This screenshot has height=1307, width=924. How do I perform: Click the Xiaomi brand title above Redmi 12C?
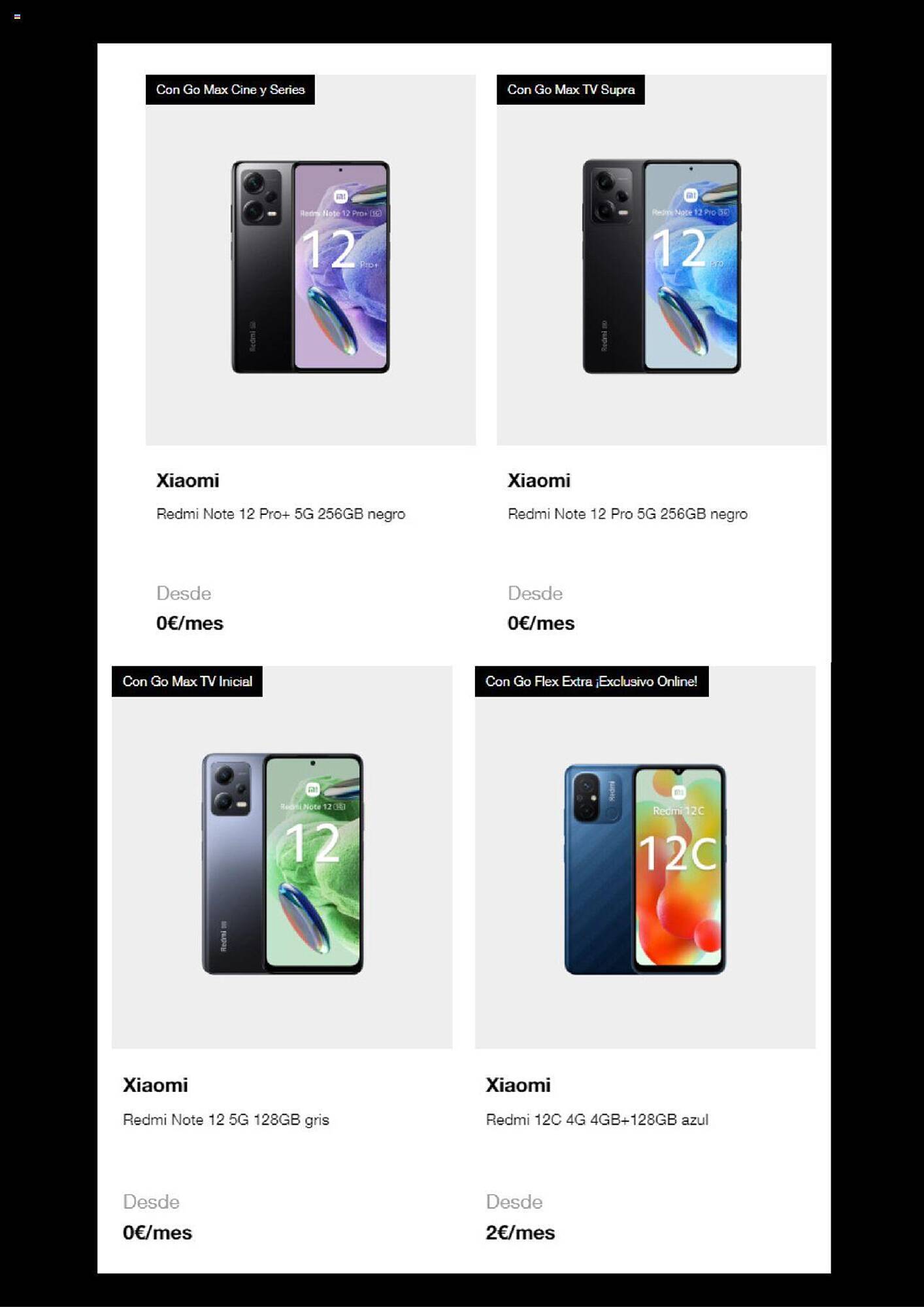[518, 1085]
